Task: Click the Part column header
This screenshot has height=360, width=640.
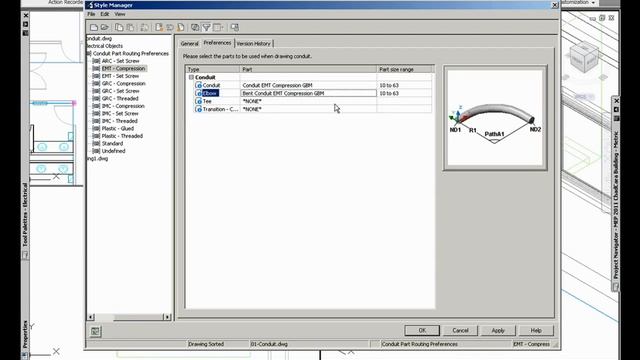Action: [x=308, y=69]
